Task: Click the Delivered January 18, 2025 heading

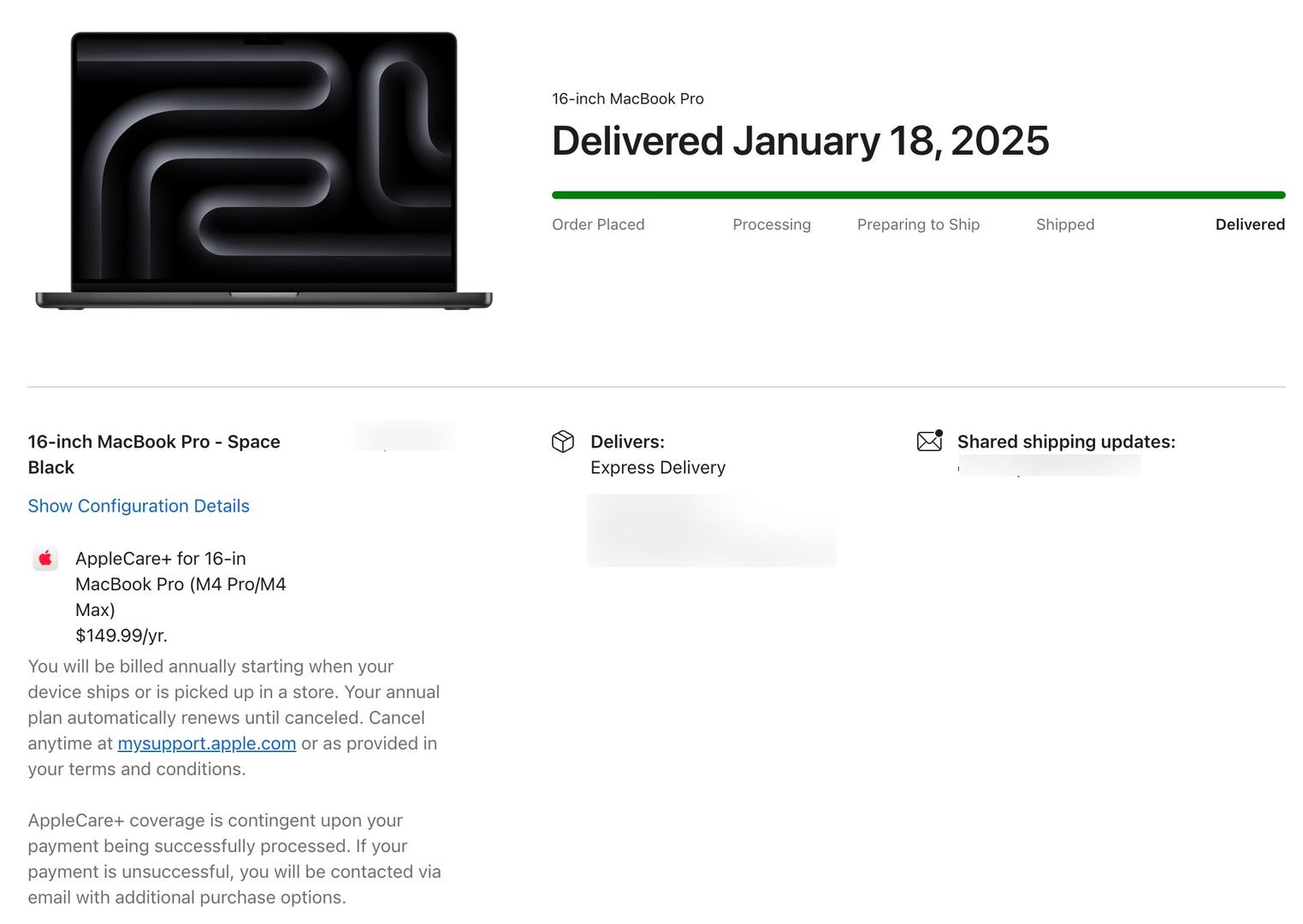Action: (800, 141)
